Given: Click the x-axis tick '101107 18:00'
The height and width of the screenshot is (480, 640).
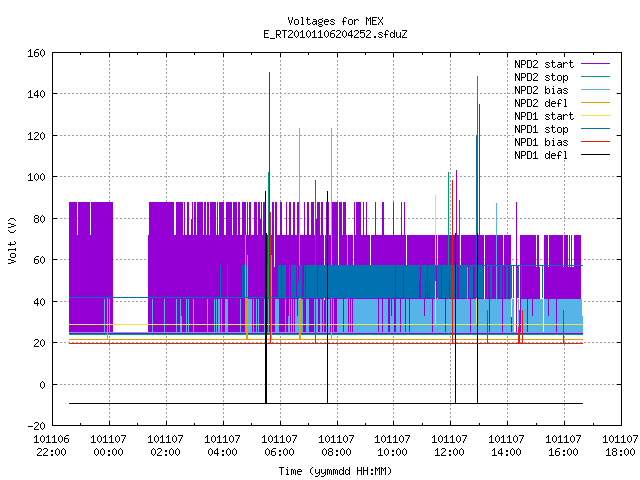Looking at the screenshot, I should pos(620,446).
